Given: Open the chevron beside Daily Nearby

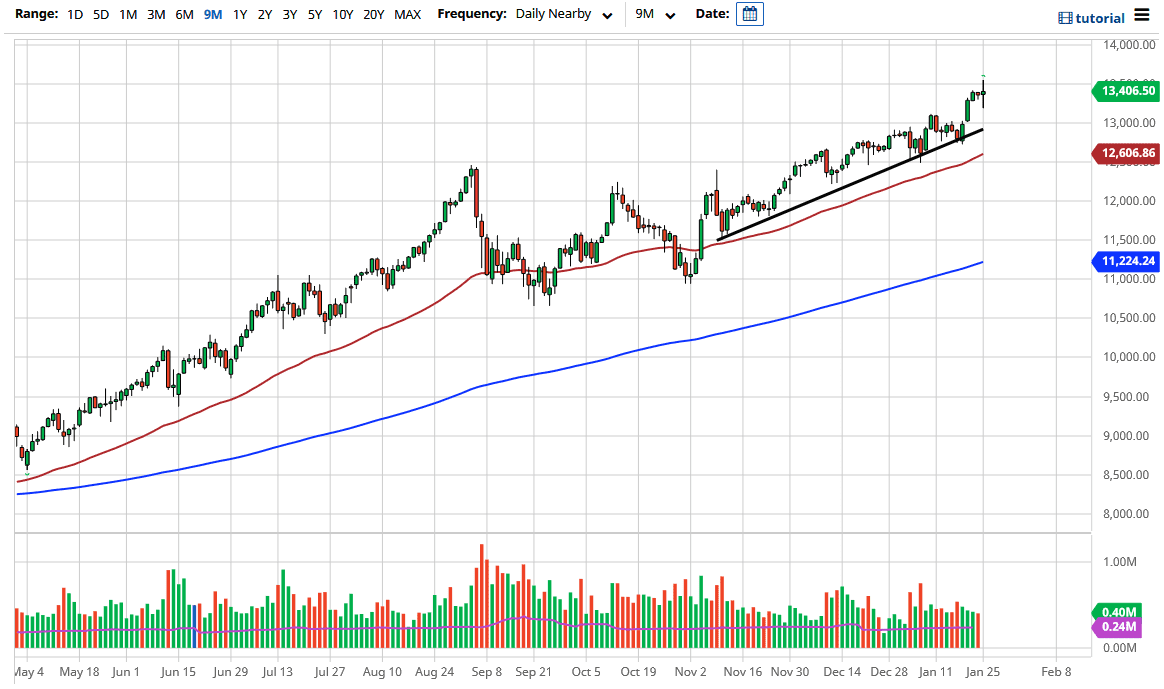Looking at the screenshot, I should pos(608,16).
